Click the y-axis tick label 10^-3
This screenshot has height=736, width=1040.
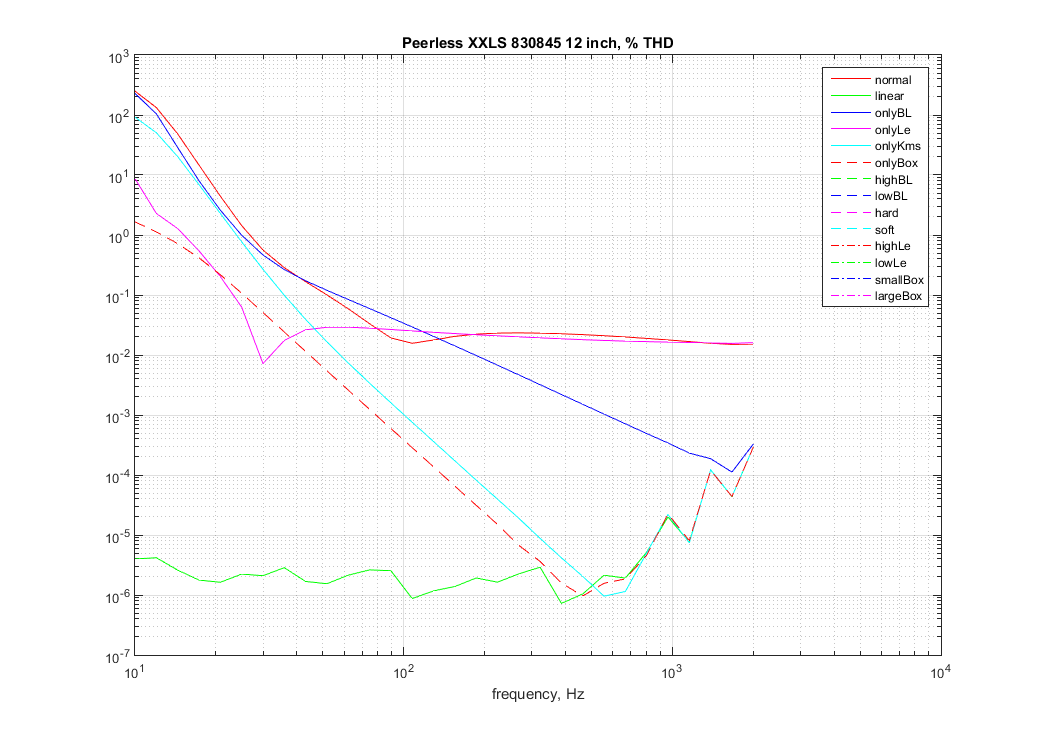117,418
